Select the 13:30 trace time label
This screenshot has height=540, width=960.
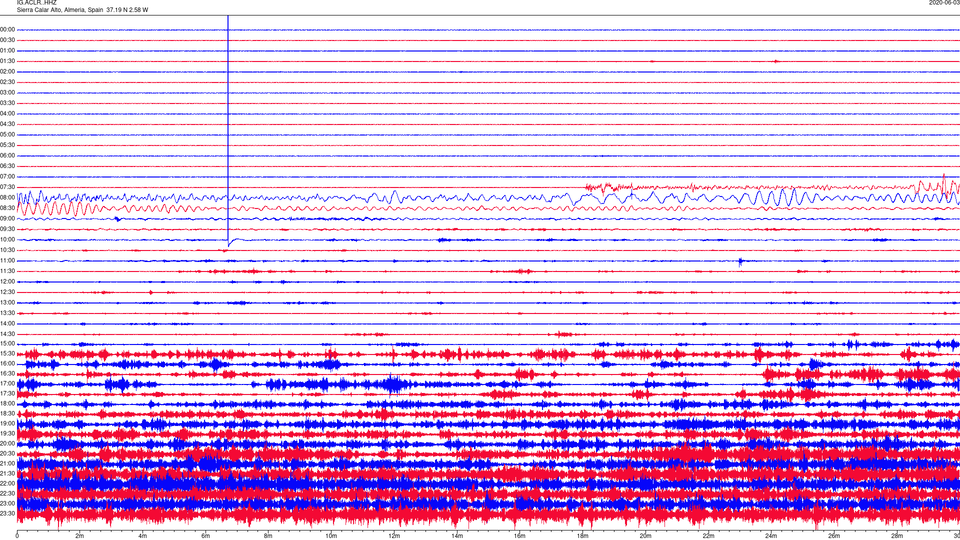7,313
